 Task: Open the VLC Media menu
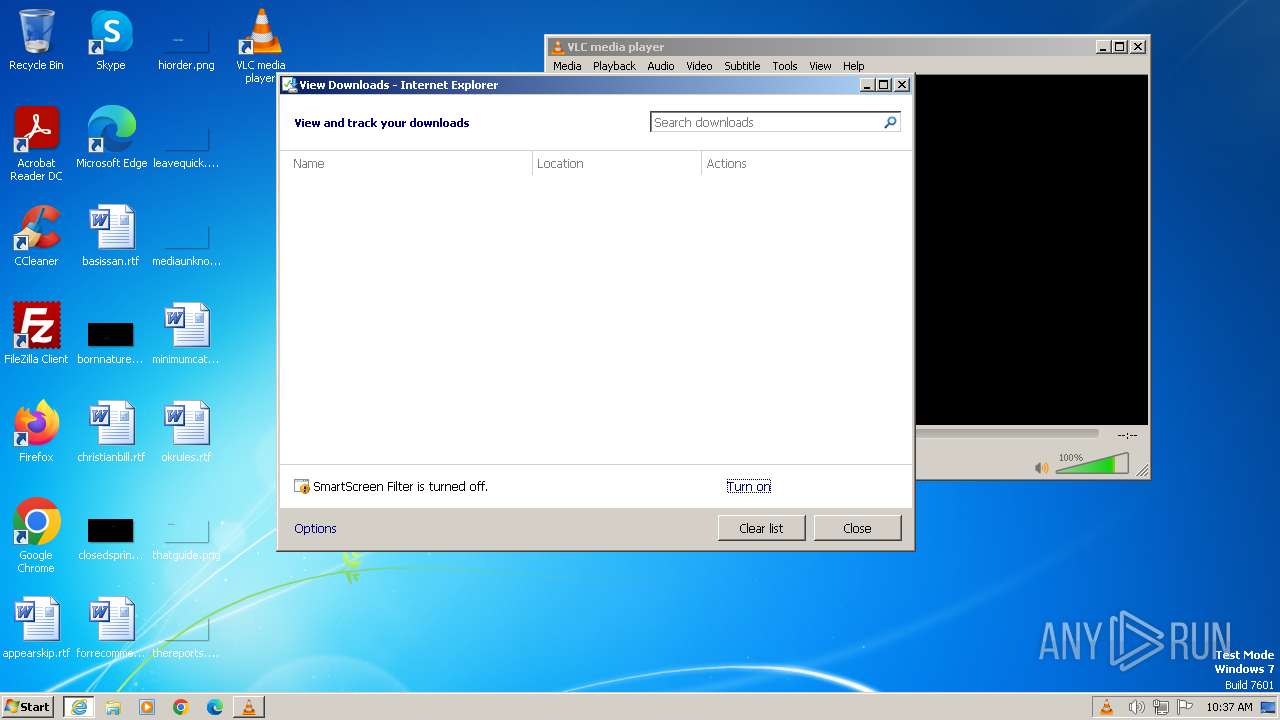coord(567,66)
